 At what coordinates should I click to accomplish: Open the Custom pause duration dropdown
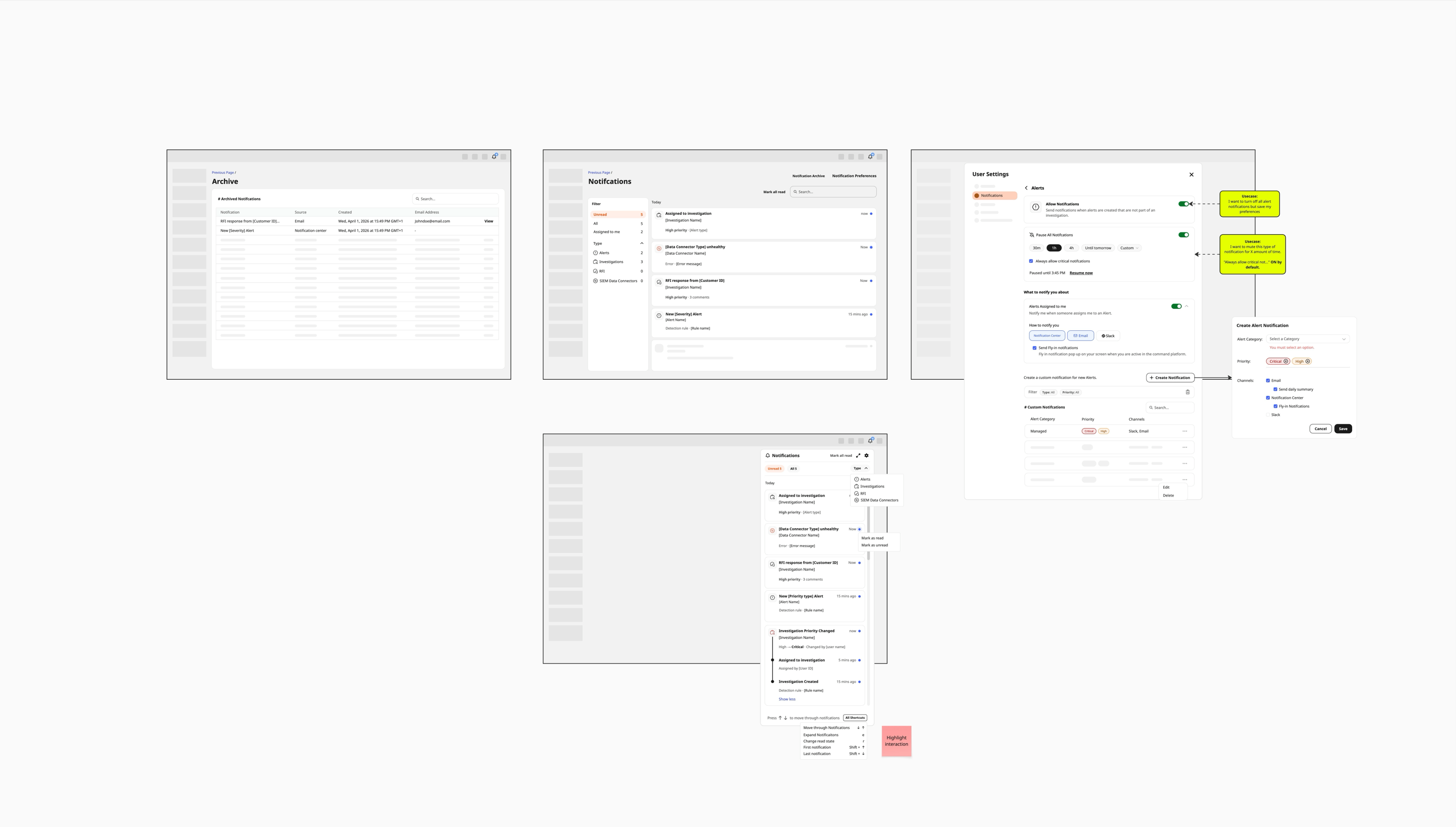1129,248
